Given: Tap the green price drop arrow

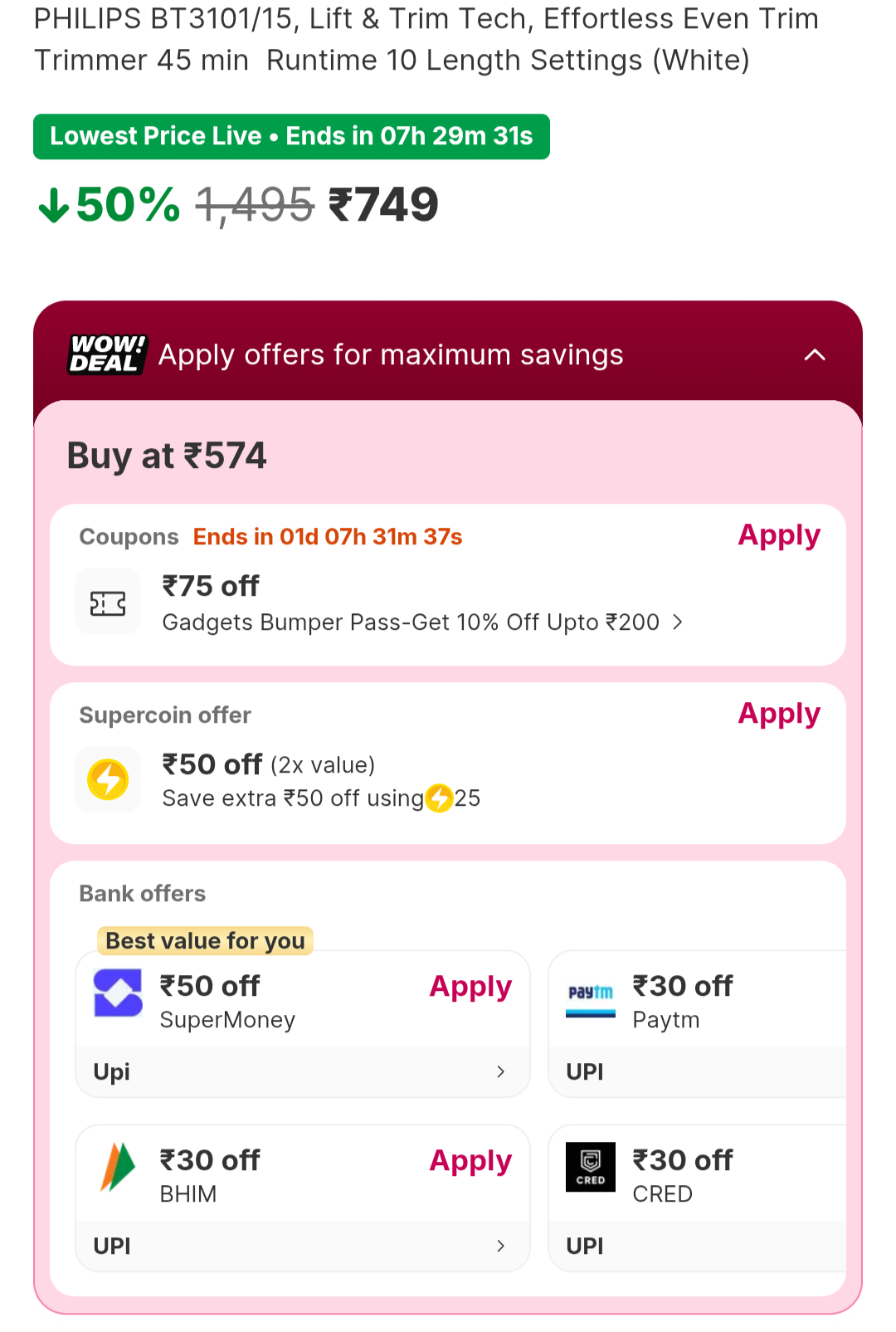Looking at the screenshot, I should tap(54, 205).
